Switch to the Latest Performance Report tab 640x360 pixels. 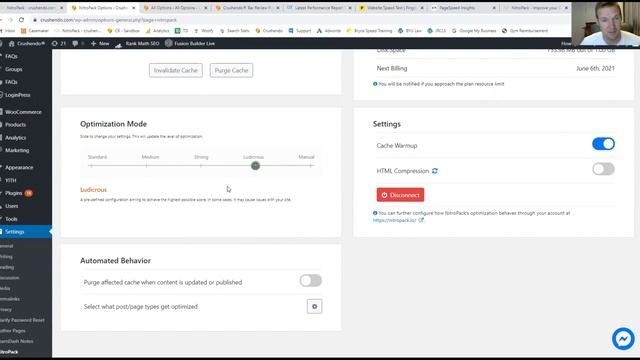coord(319,8)
